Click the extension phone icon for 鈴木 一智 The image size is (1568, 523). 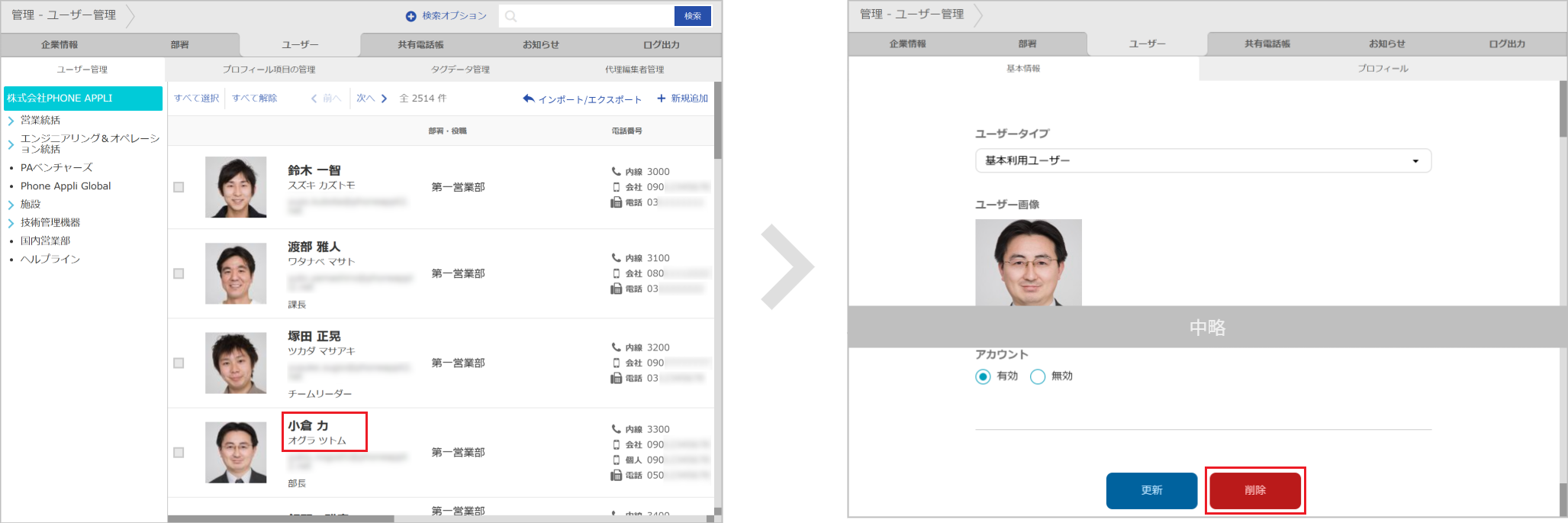[616, 172]
